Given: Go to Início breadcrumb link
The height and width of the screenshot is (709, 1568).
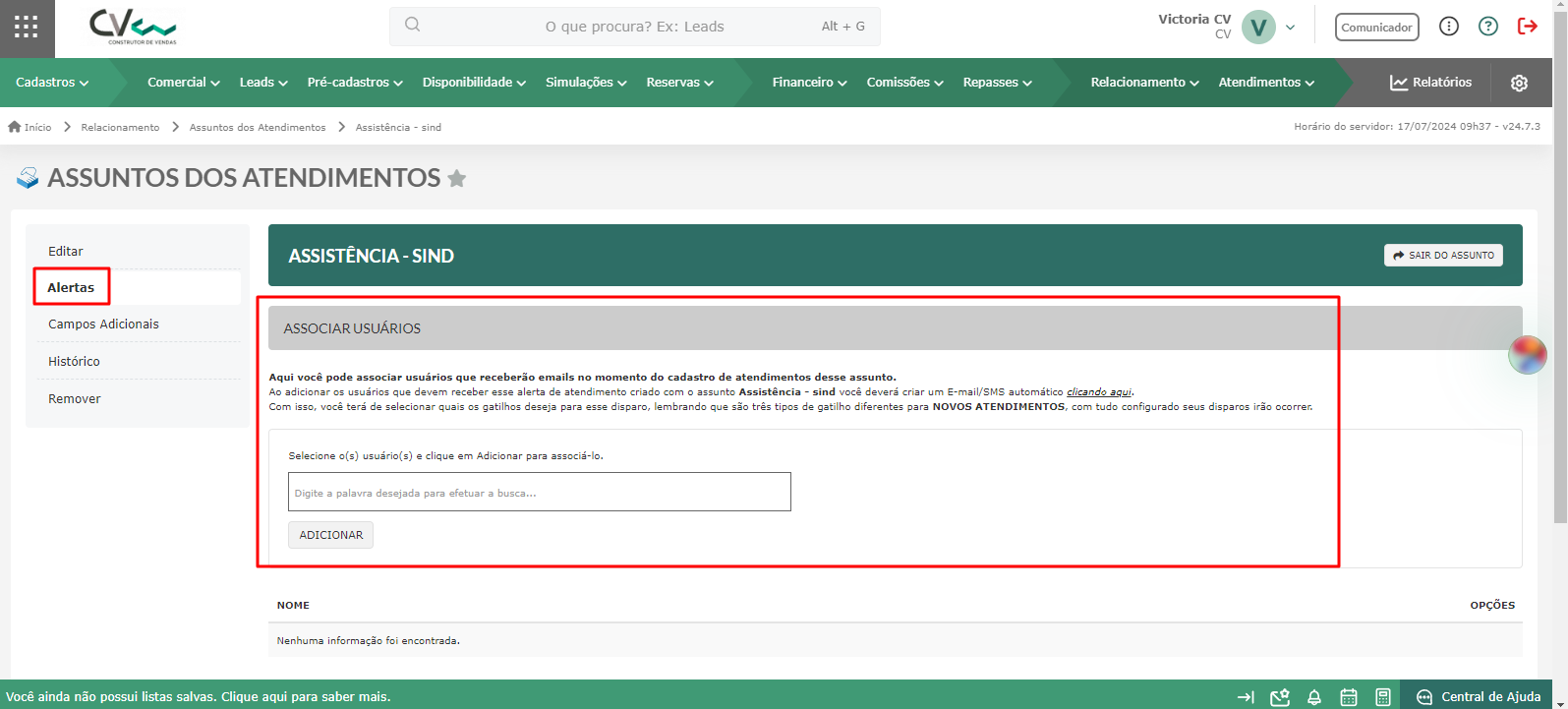Looking at the screenshot, I should pyautogui.click(x=37, y=127).
